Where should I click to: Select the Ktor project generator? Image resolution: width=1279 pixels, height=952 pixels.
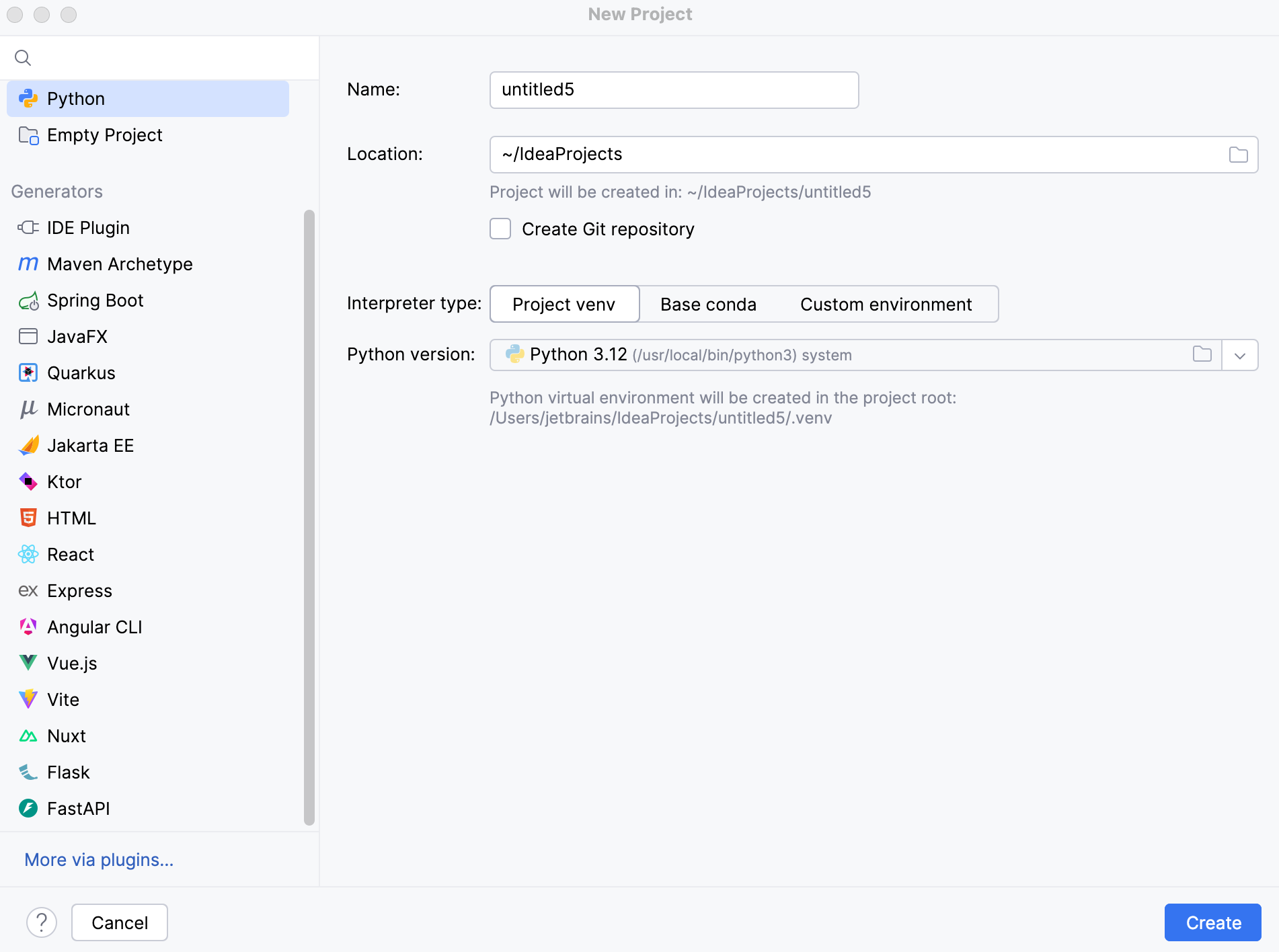[63, 481]
